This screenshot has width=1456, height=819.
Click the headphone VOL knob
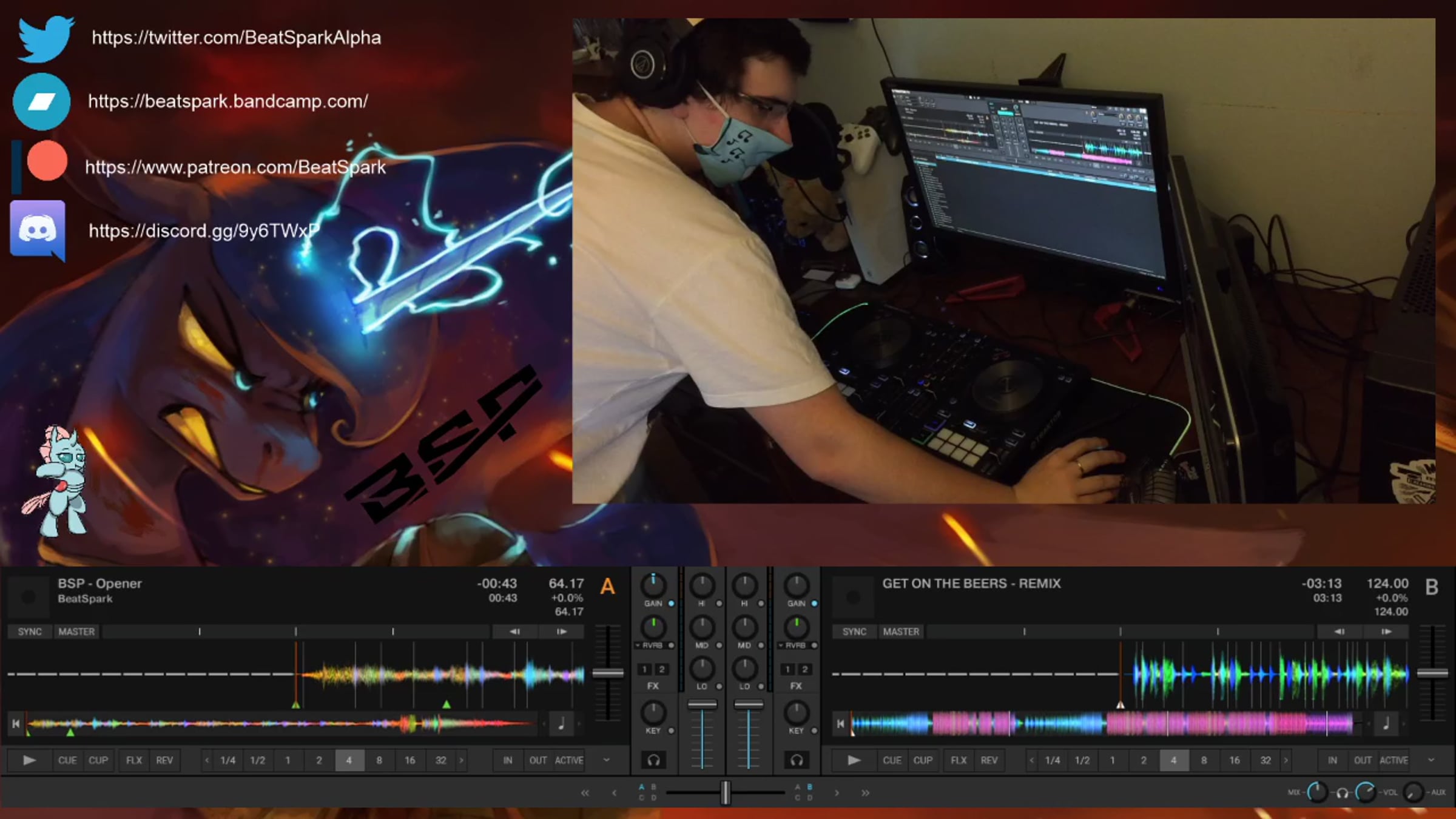(x=1366, y=792)
